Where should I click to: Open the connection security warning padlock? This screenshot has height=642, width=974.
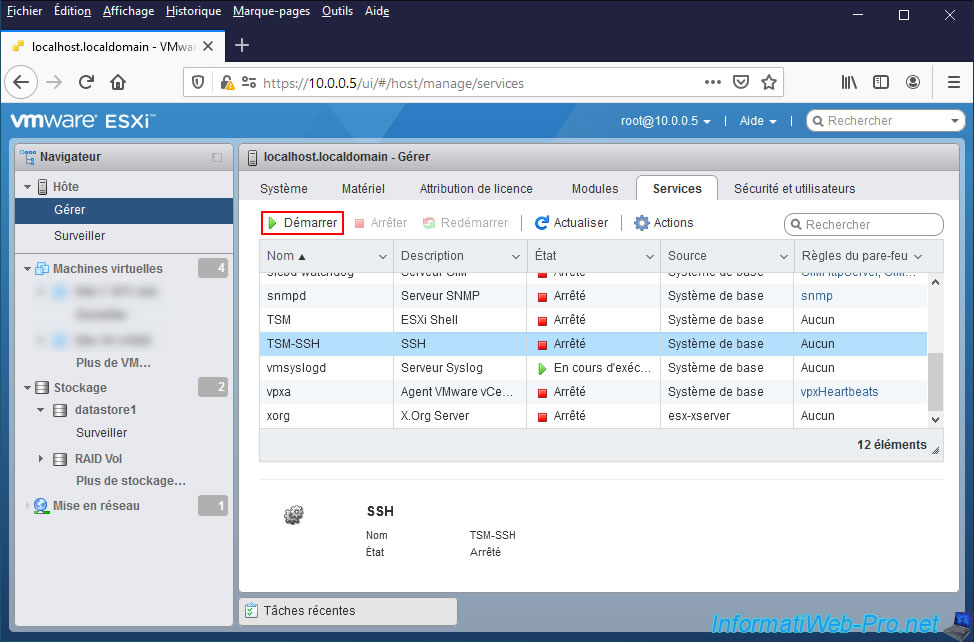pos(227,83)
